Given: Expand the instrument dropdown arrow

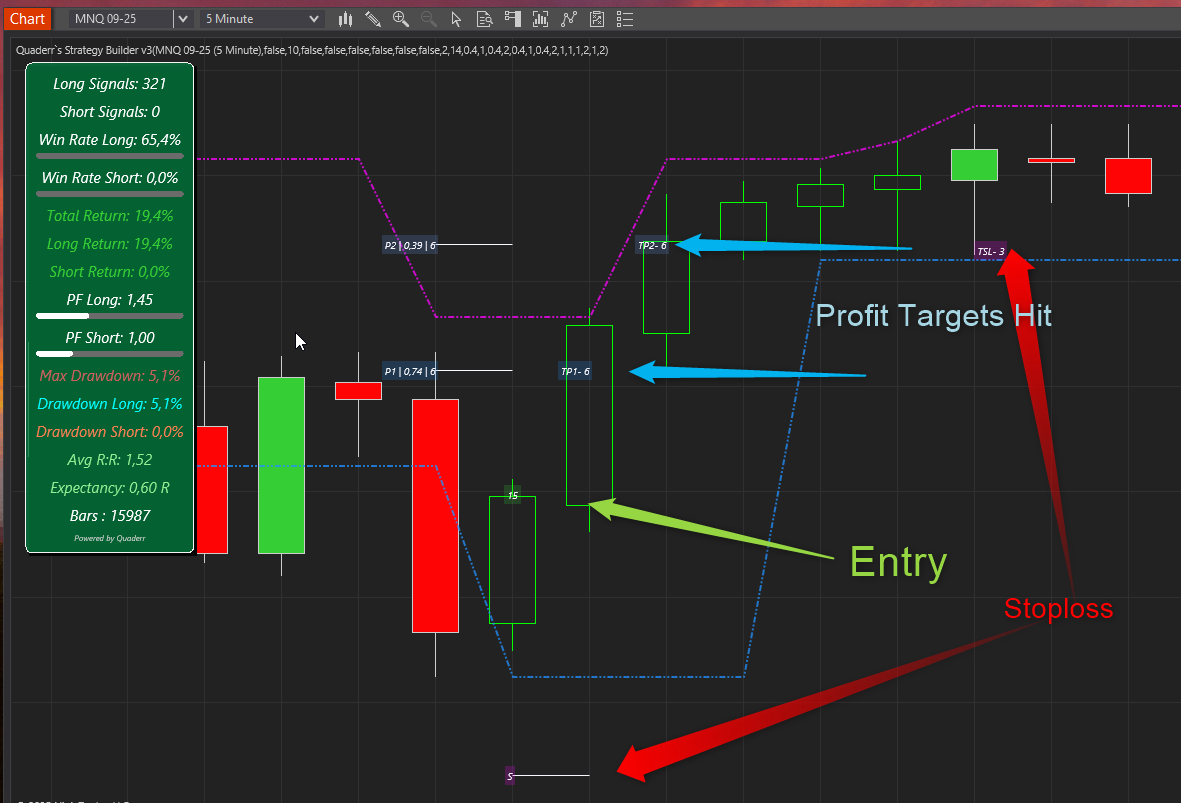Looking at the screenshot, I should click(182, 19).
